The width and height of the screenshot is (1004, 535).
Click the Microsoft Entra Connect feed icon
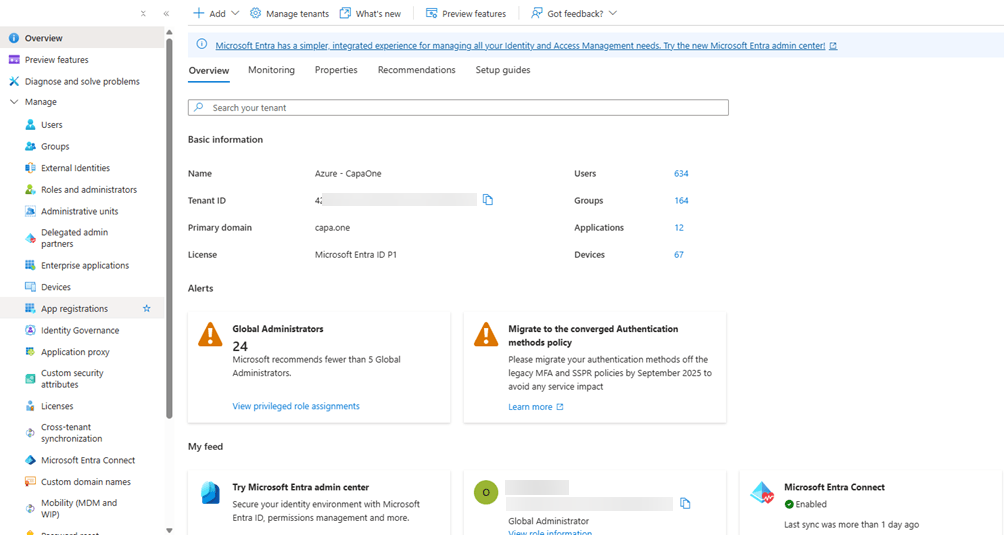(762, 493)
